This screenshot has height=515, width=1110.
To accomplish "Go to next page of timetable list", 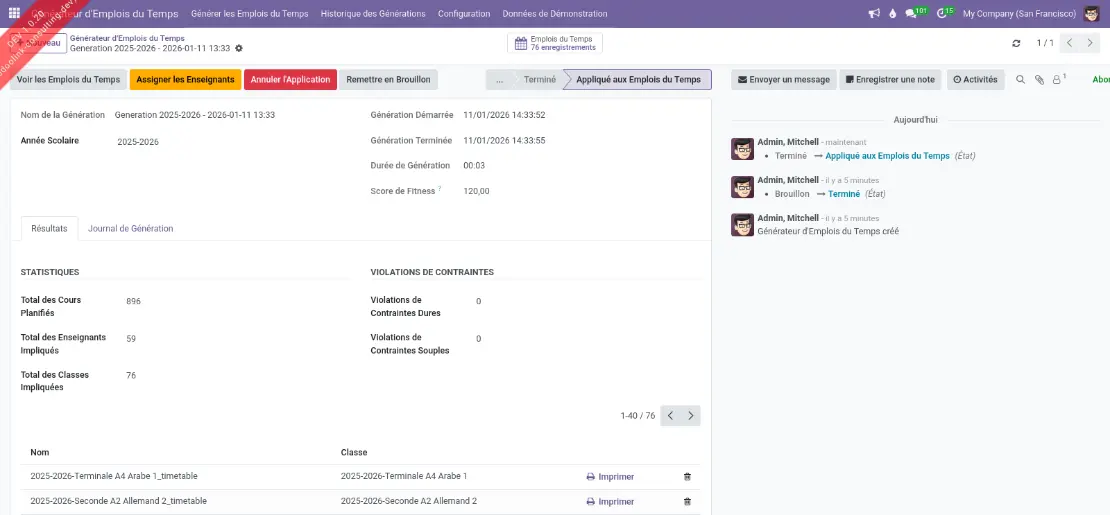I will pyautogui.click(x=691, y=415).
